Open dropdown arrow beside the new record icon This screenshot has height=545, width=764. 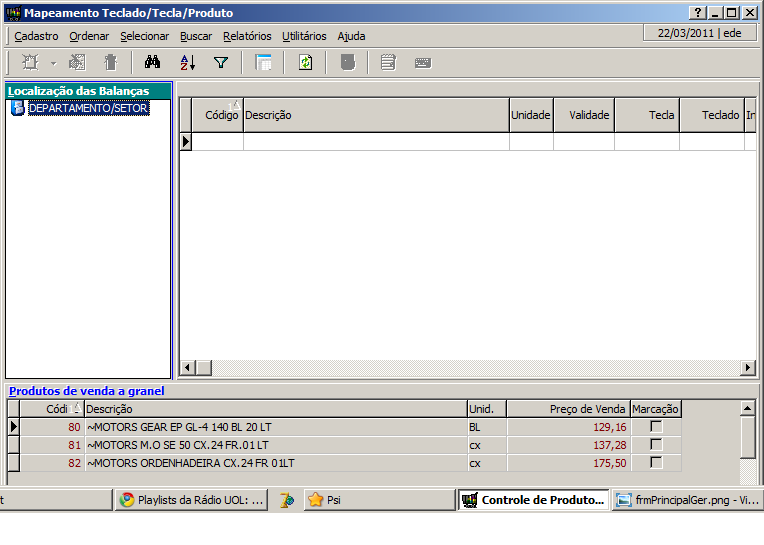[x=53, y=63]
